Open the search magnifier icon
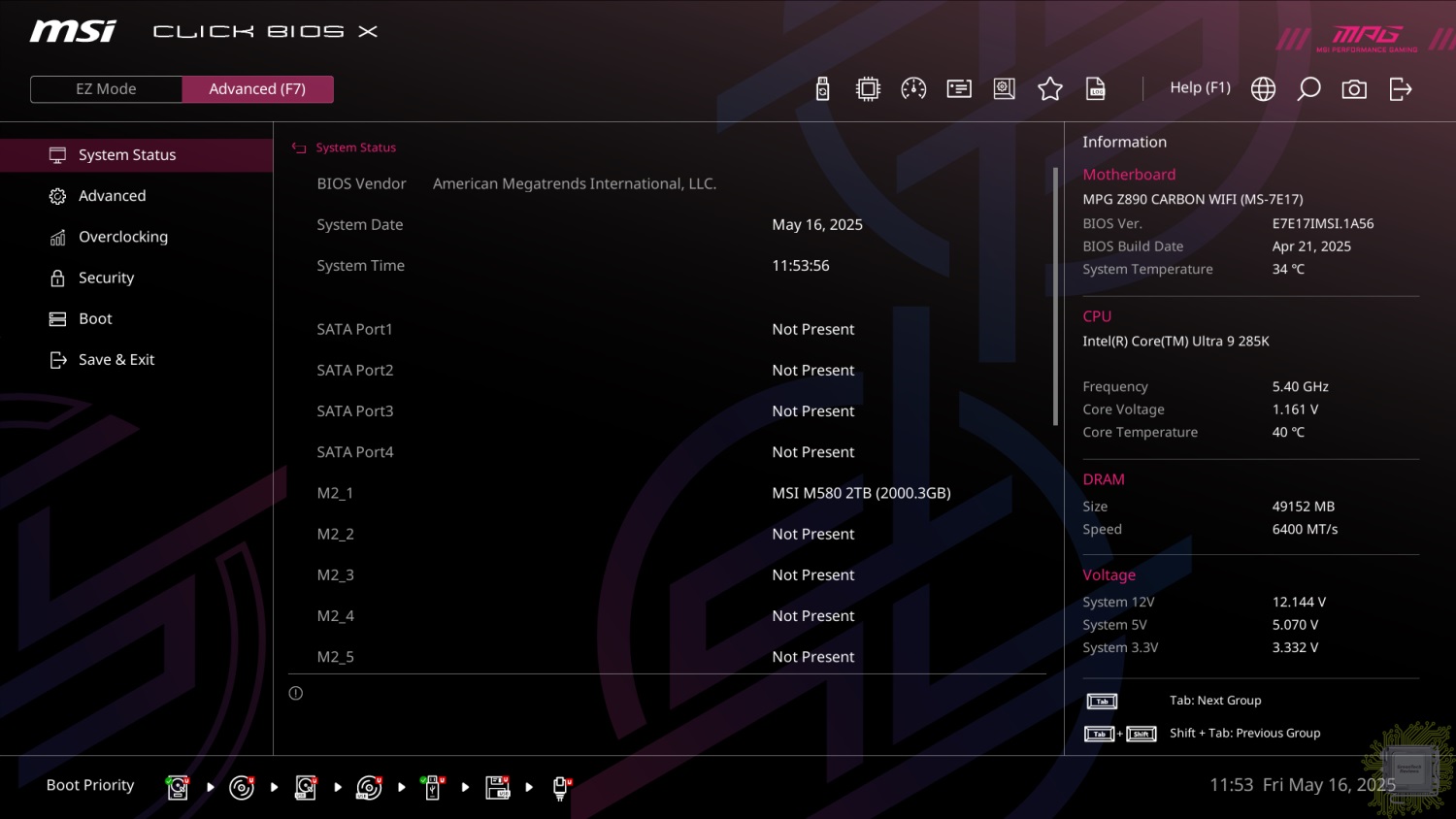The width and height of the screenshot is (1456, 819). click(1308, 89)
